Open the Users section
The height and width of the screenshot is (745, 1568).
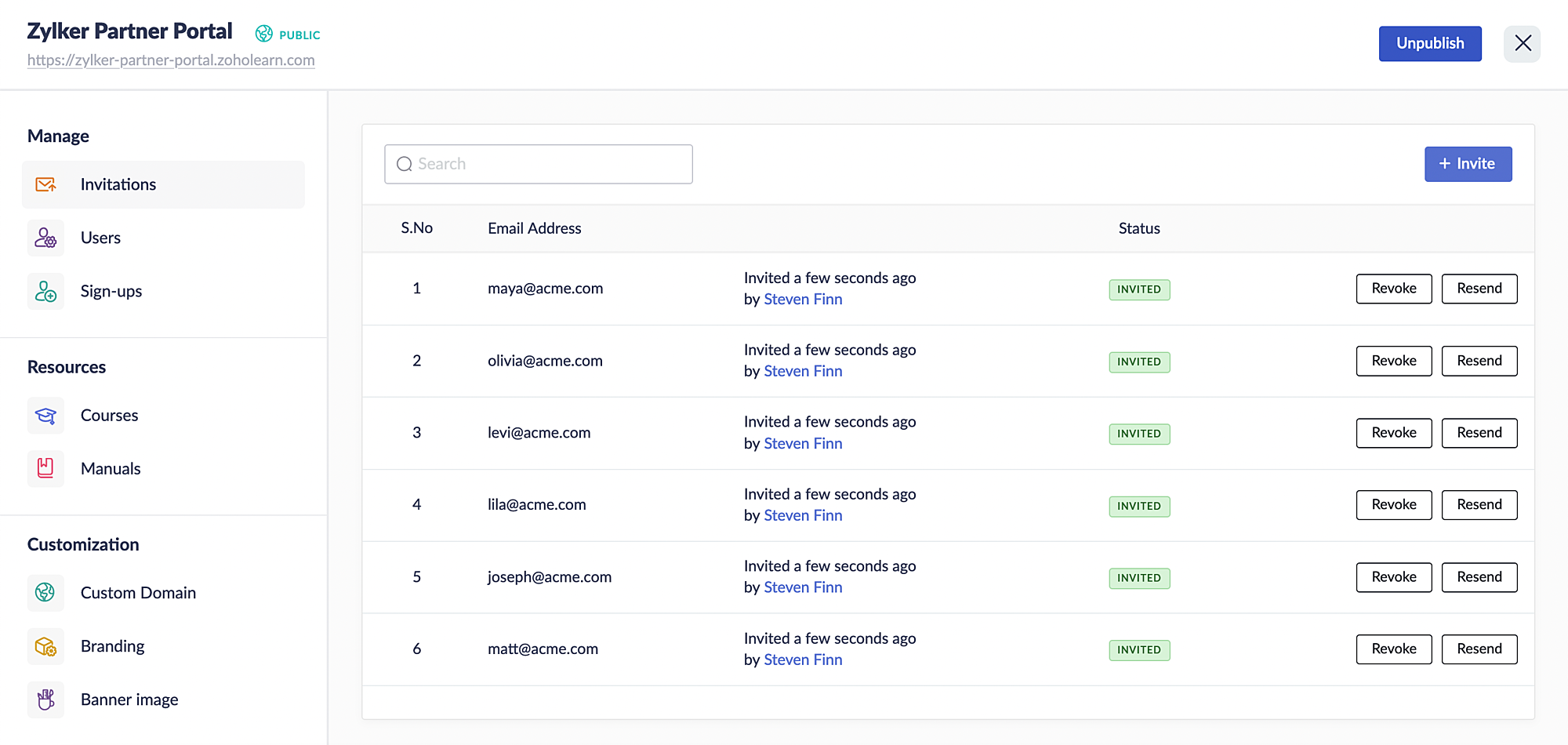click(100, 238)
